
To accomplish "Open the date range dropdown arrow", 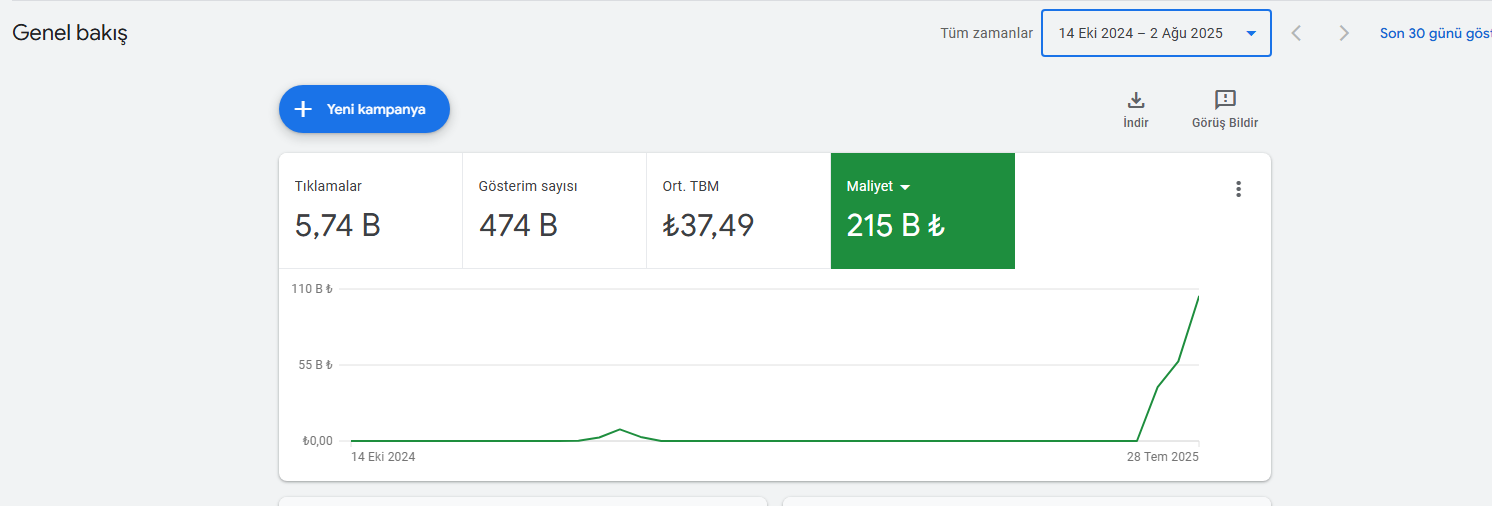I will point(1251,33).
